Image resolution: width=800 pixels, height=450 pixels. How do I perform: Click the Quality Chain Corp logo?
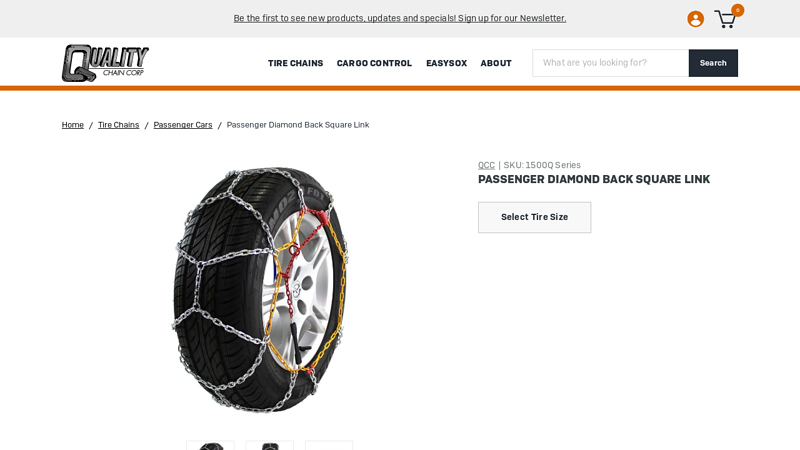[105, 63]
